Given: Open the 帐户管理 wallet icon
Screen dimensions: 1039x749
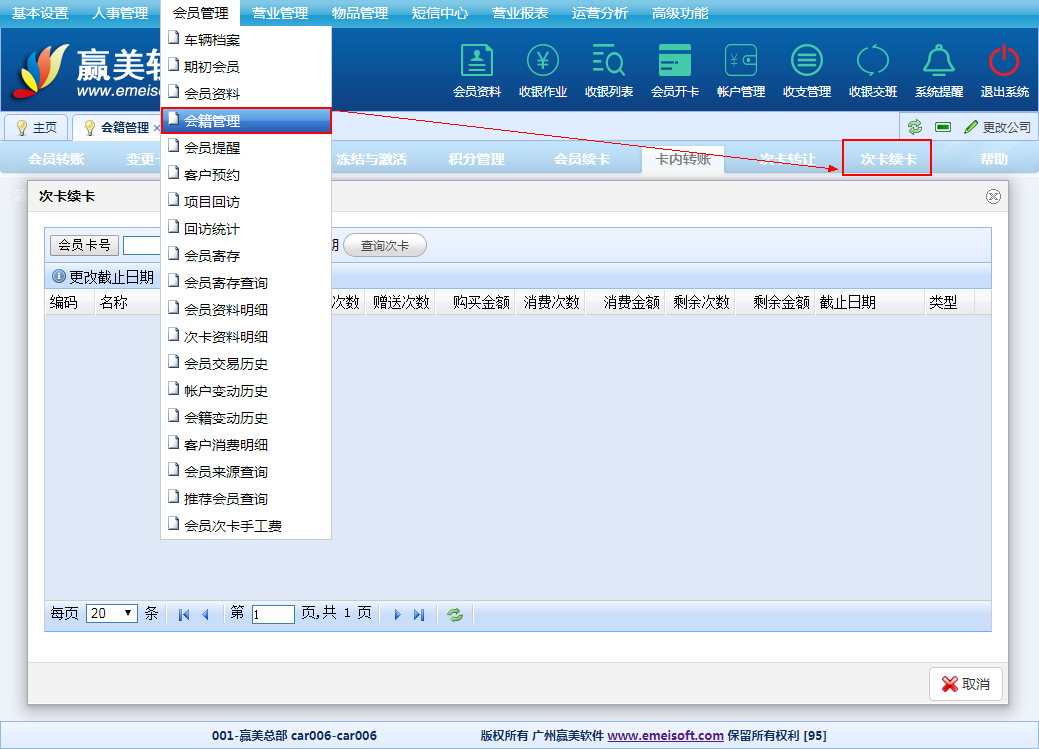Looking at the screenshot, I should coord(741,62).
